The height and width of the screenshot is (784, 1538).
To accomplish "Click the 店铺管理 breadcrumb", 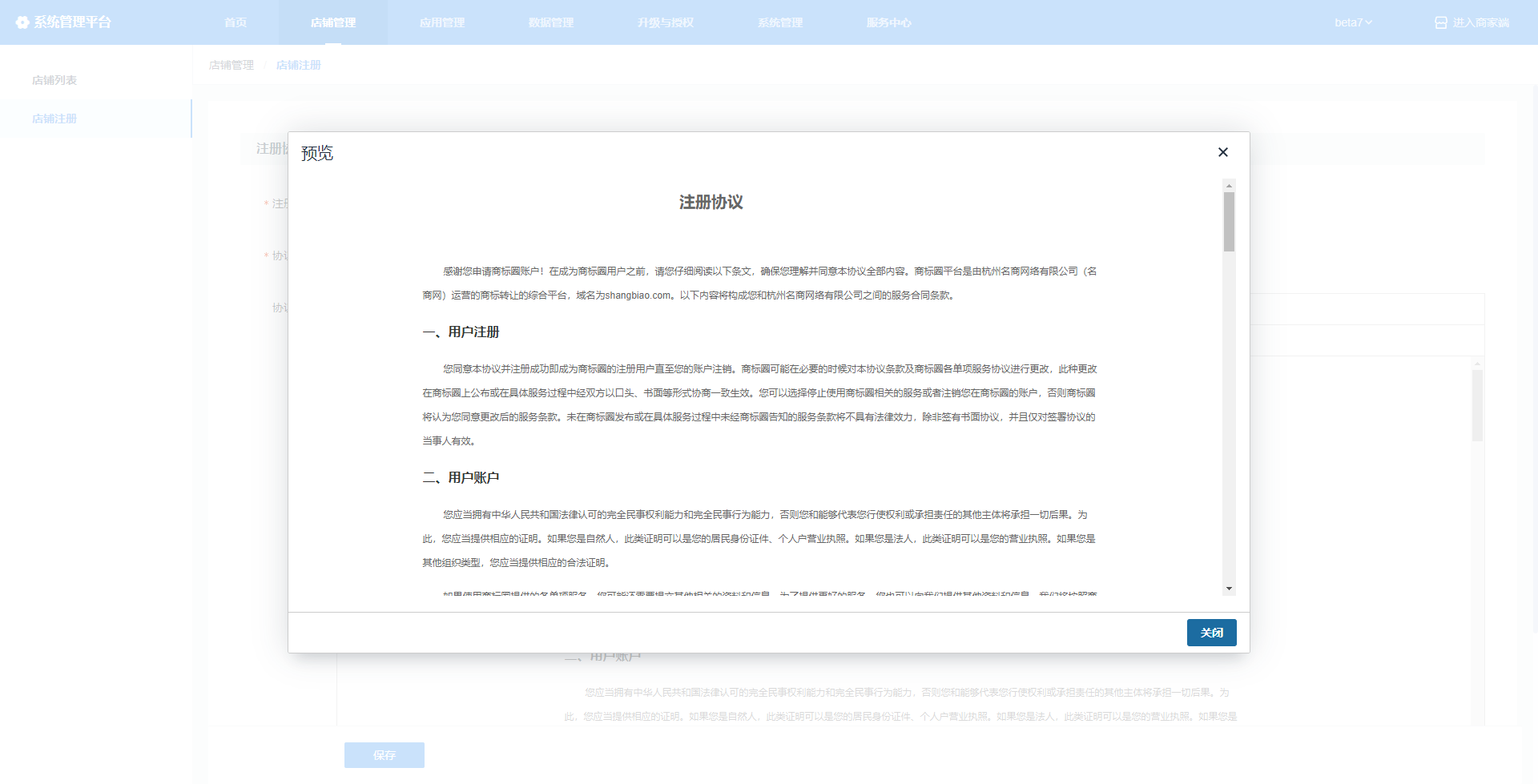I will click(232, 65).
